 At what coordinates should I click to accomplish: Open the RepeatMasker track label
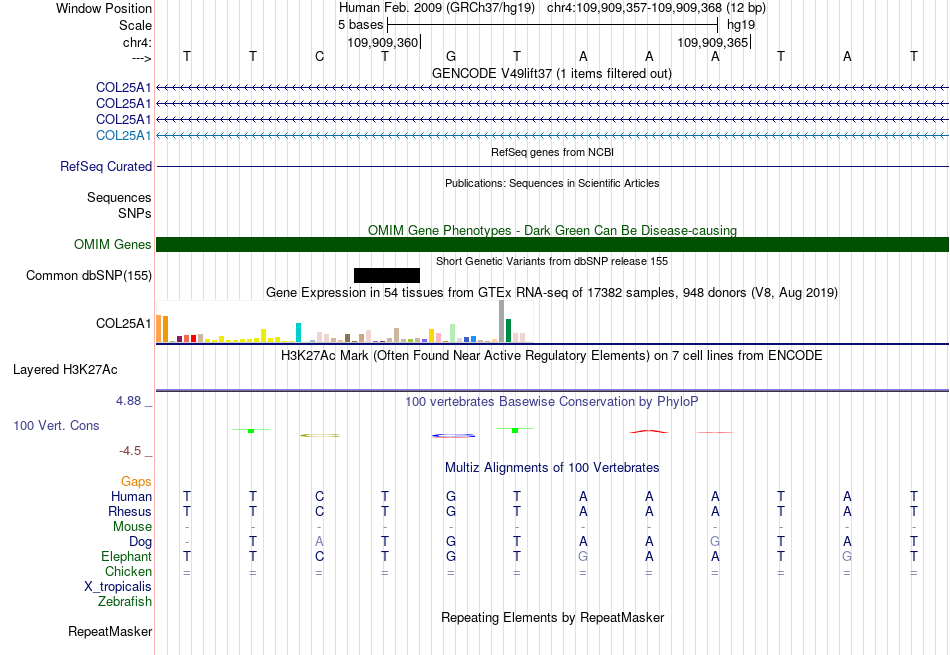pyautogui.click(x=110, y=631)
